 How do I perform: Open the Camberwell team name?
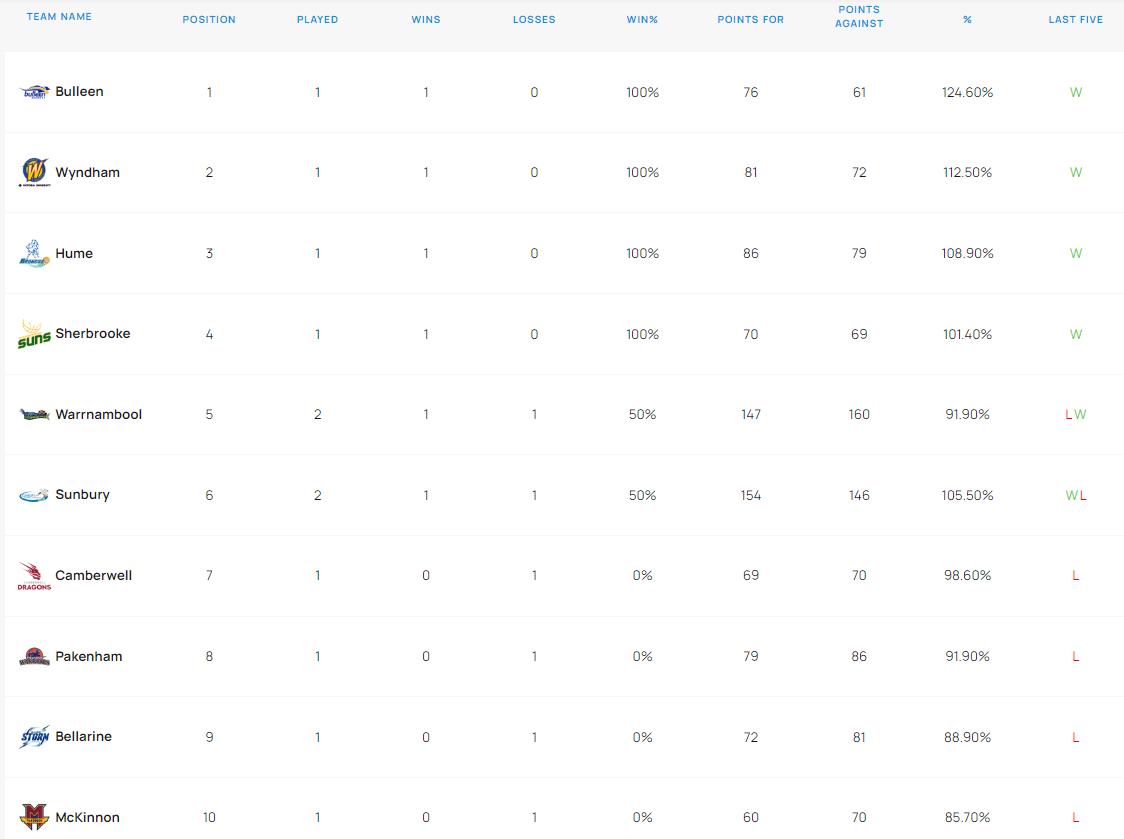tap(94, 575)
